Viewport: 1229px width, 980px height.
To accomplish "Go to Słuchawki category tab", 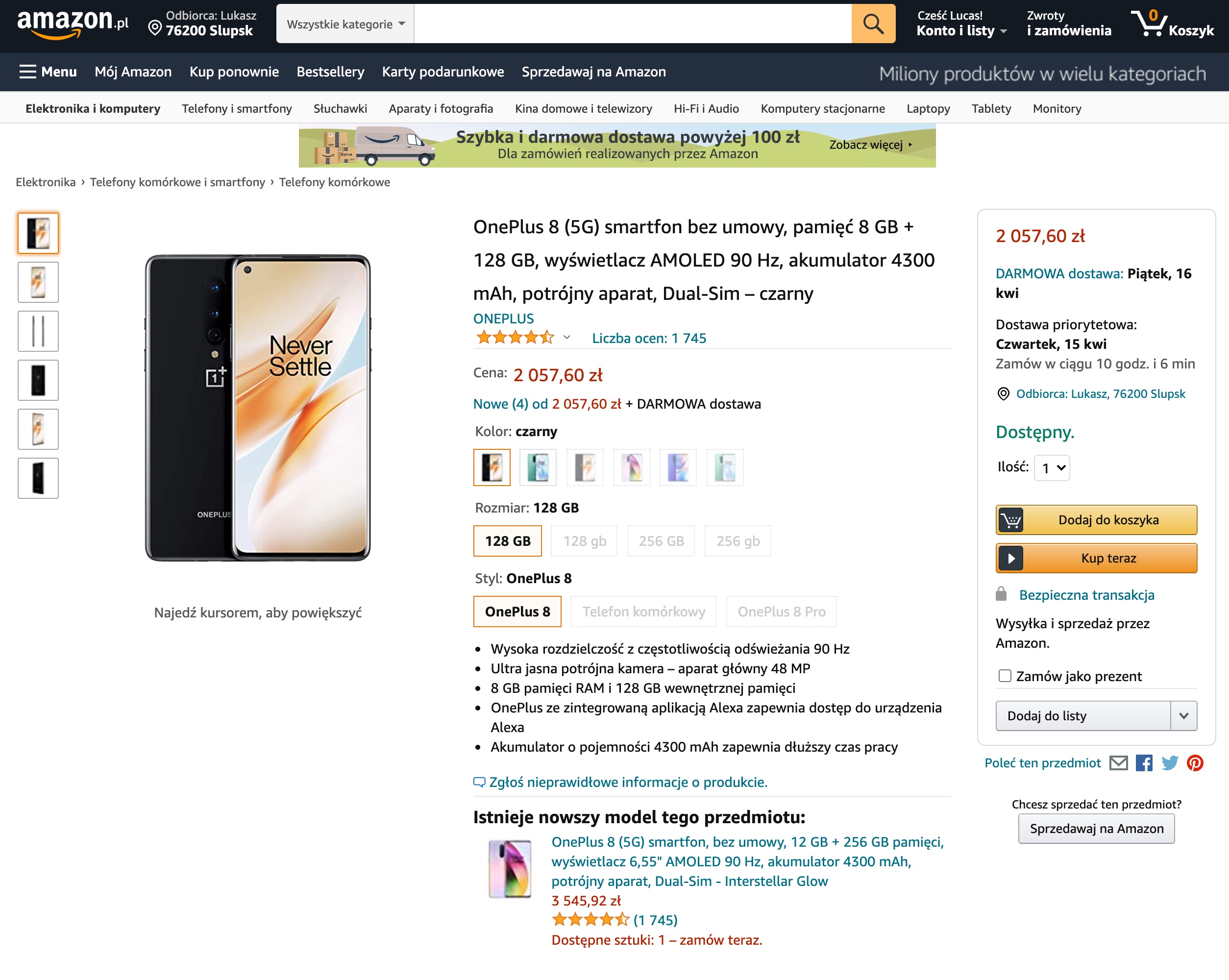I will (340, 108).
